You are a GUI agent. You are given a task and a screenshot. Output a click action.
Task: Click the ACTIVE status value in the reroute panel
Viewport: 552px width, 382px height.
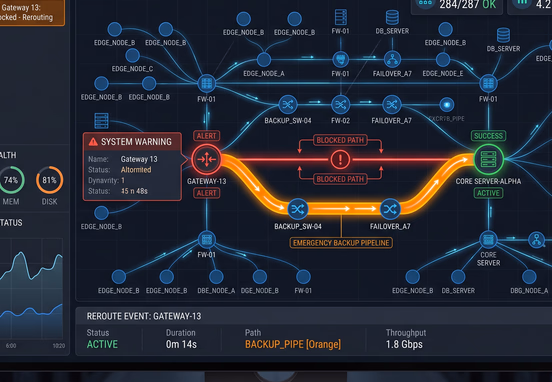tap(102, 344)
